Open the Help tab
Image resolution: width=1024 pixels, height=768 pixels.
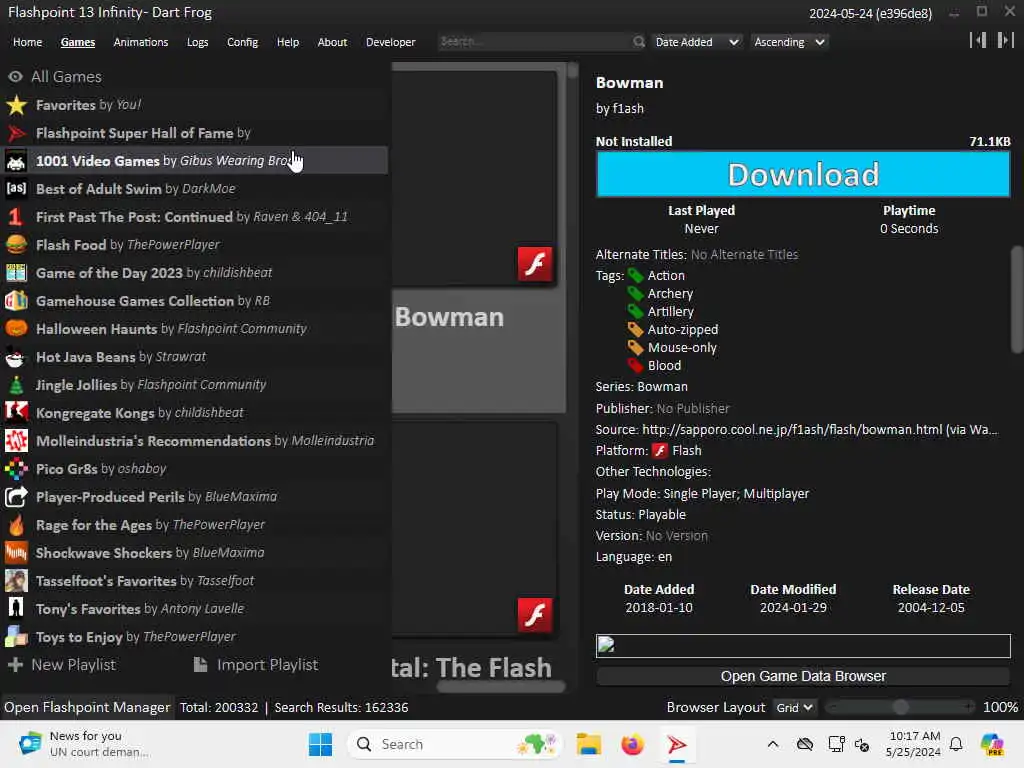pyautogui.click(x=287, y=42)
